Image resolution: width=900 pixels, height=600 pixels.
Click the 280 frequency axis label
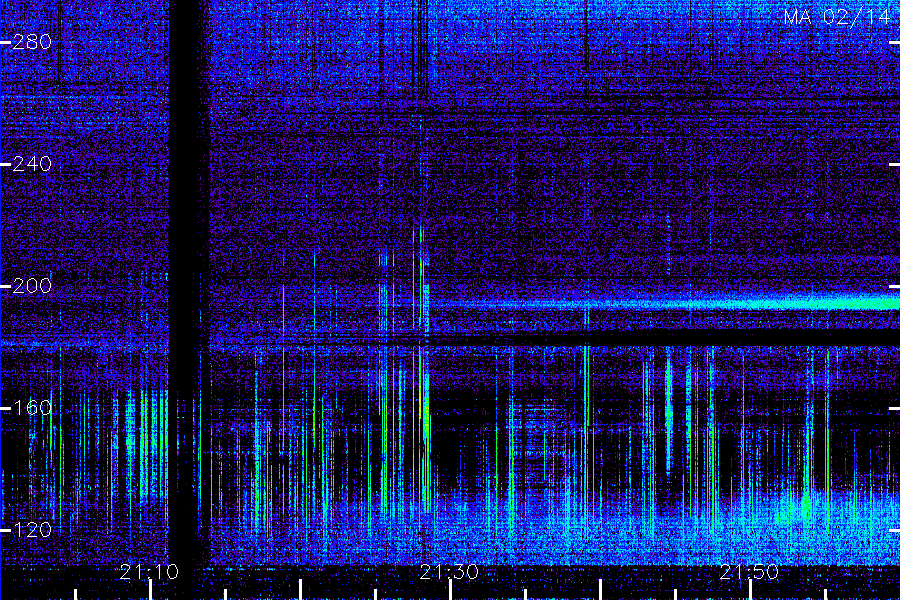coord(32,42)
